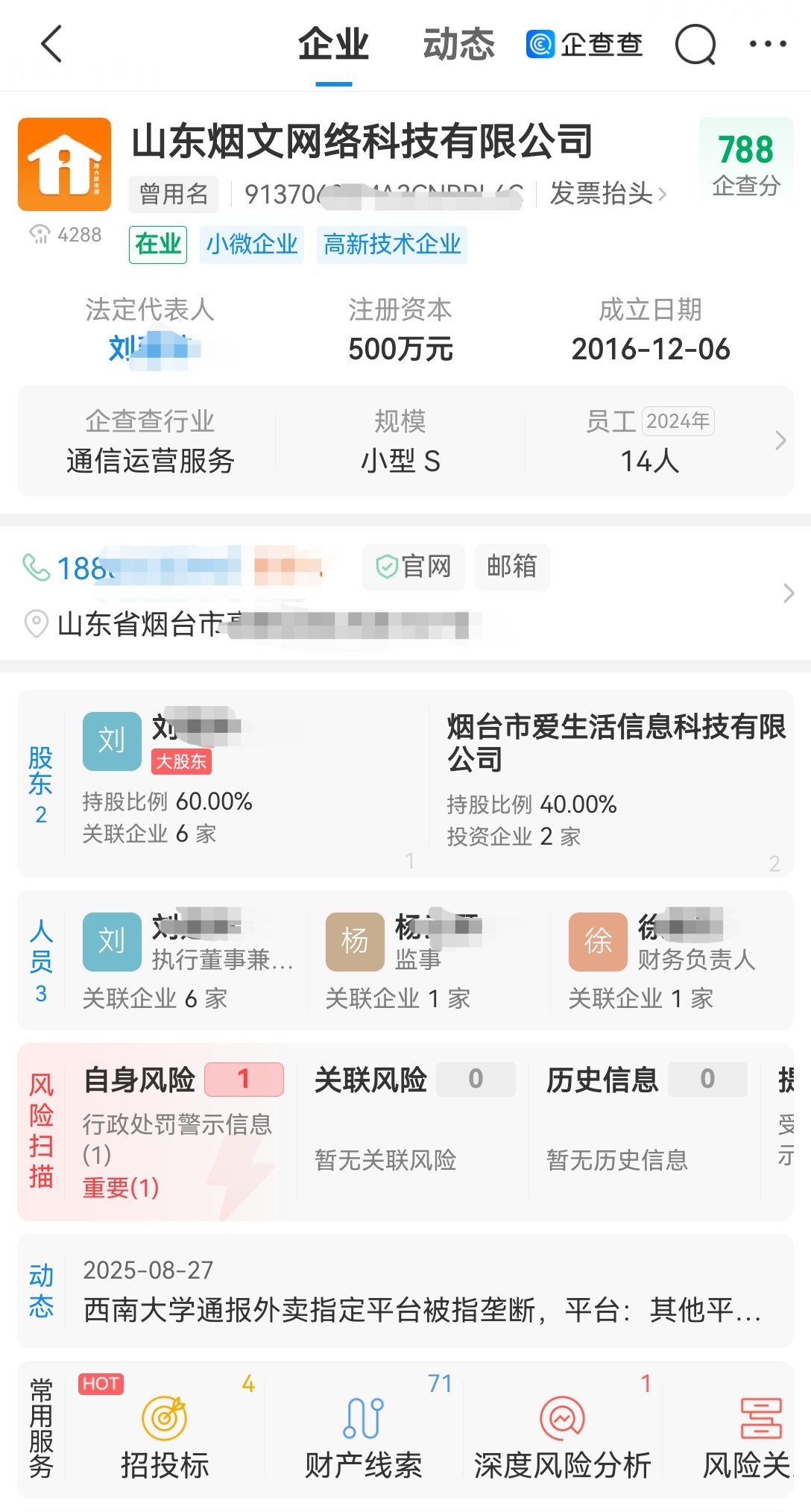Expand employee details arrow beside 14人
The image size is (811, 1512).
[x=780, y=441]
